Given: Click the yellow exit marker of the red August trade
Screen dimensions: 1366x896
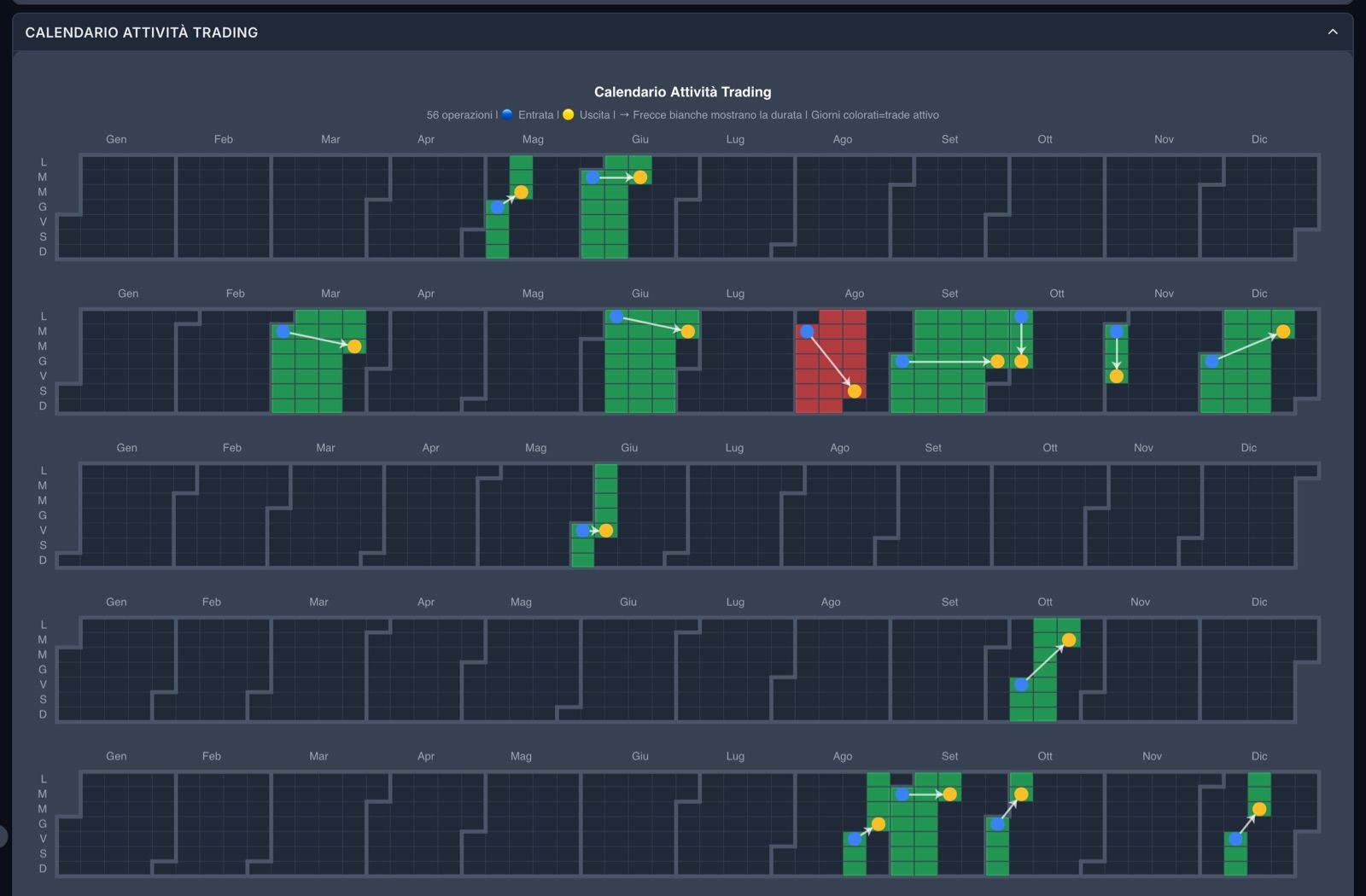Looking at the screenshot, I should point(855,391).
